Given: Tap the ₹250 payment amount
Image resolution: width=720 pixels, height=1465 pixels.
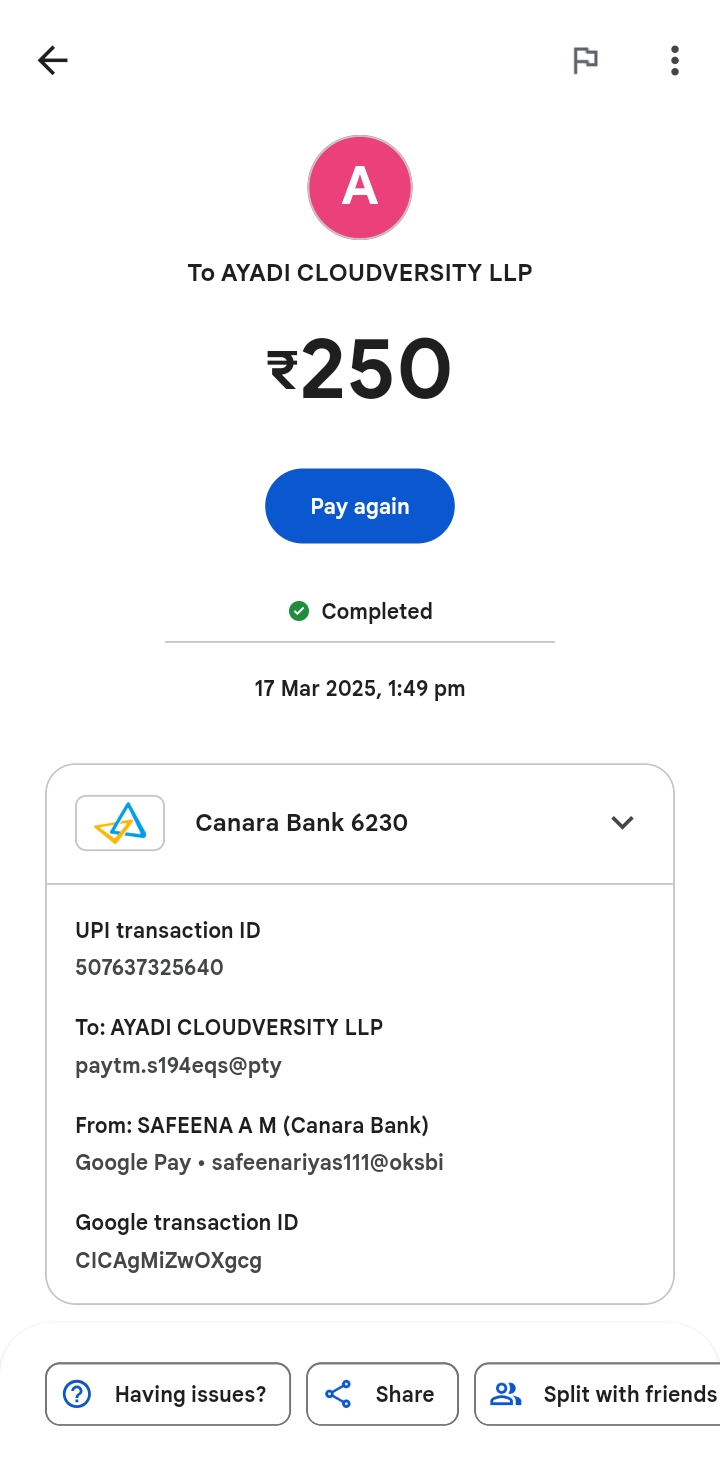Looking at the screenshot, I should pyautogui.click(x=360, y=370).
